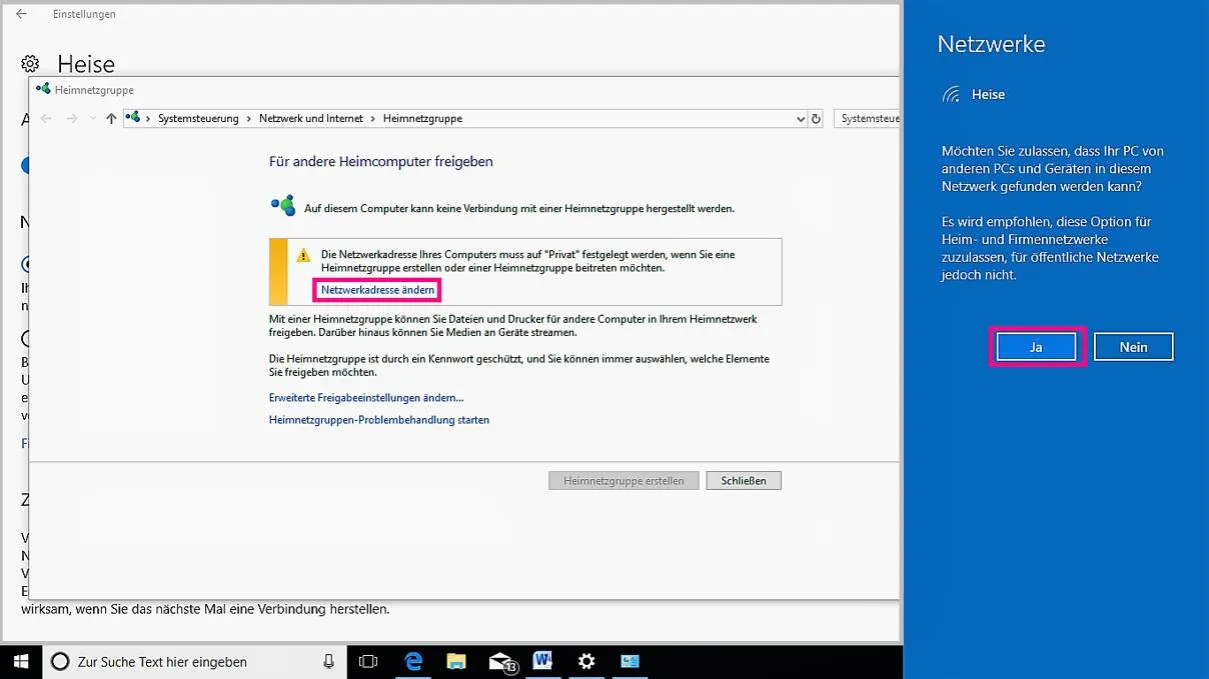Switch to Word in the taskbar
The height and width of the screenshot is (679, 1209).
click(543, 661)
